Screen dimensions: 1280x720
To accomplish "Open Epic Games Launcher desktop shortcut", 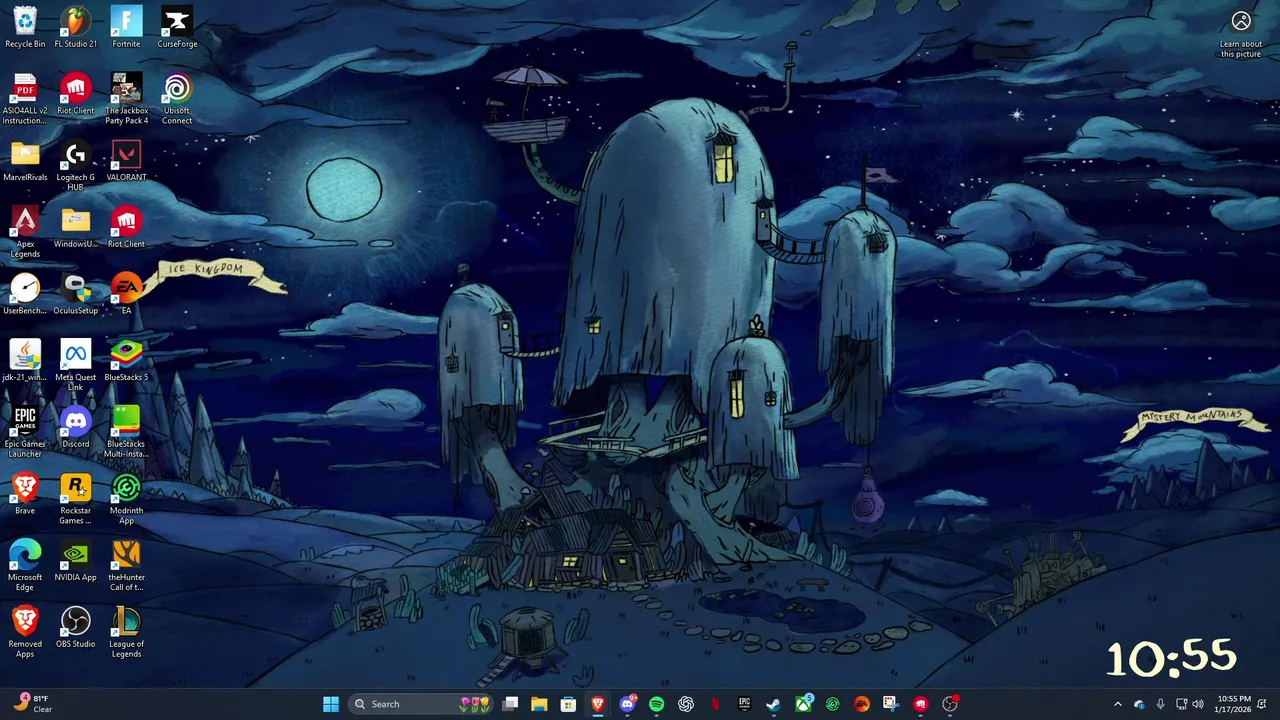I will (x=25, y=433).
